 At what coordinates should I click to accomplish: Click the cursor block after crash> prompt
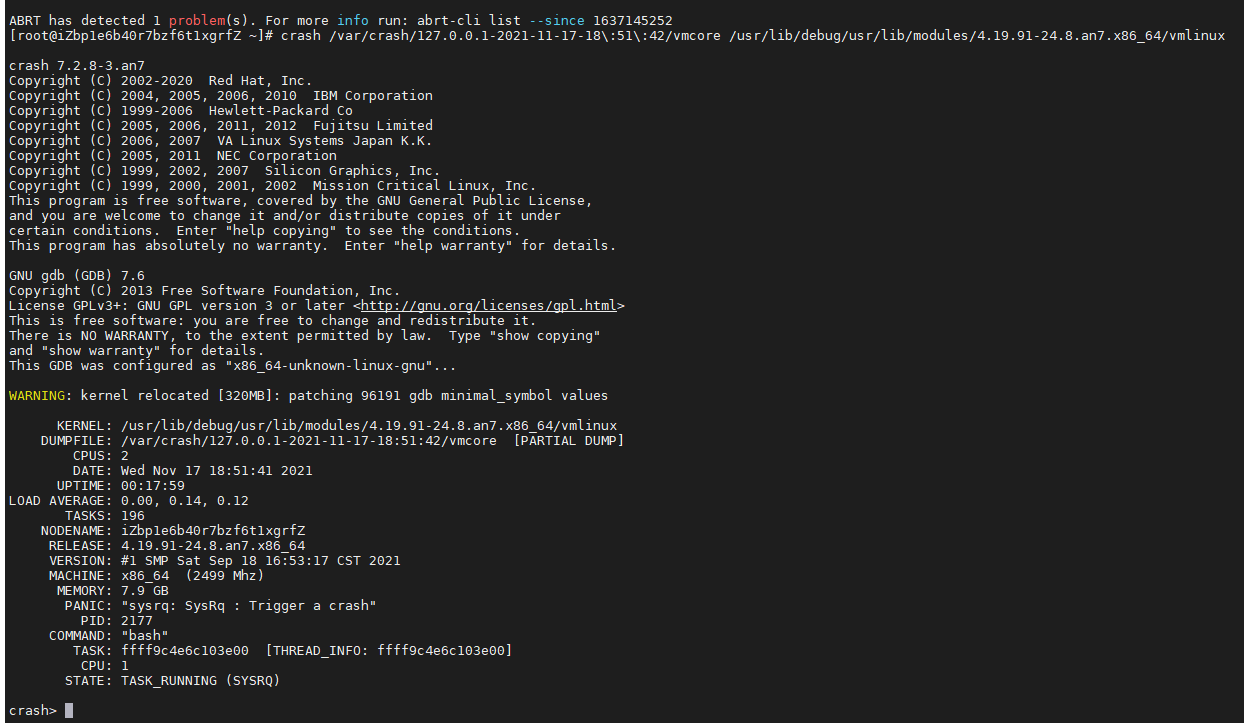pos(69,710)
